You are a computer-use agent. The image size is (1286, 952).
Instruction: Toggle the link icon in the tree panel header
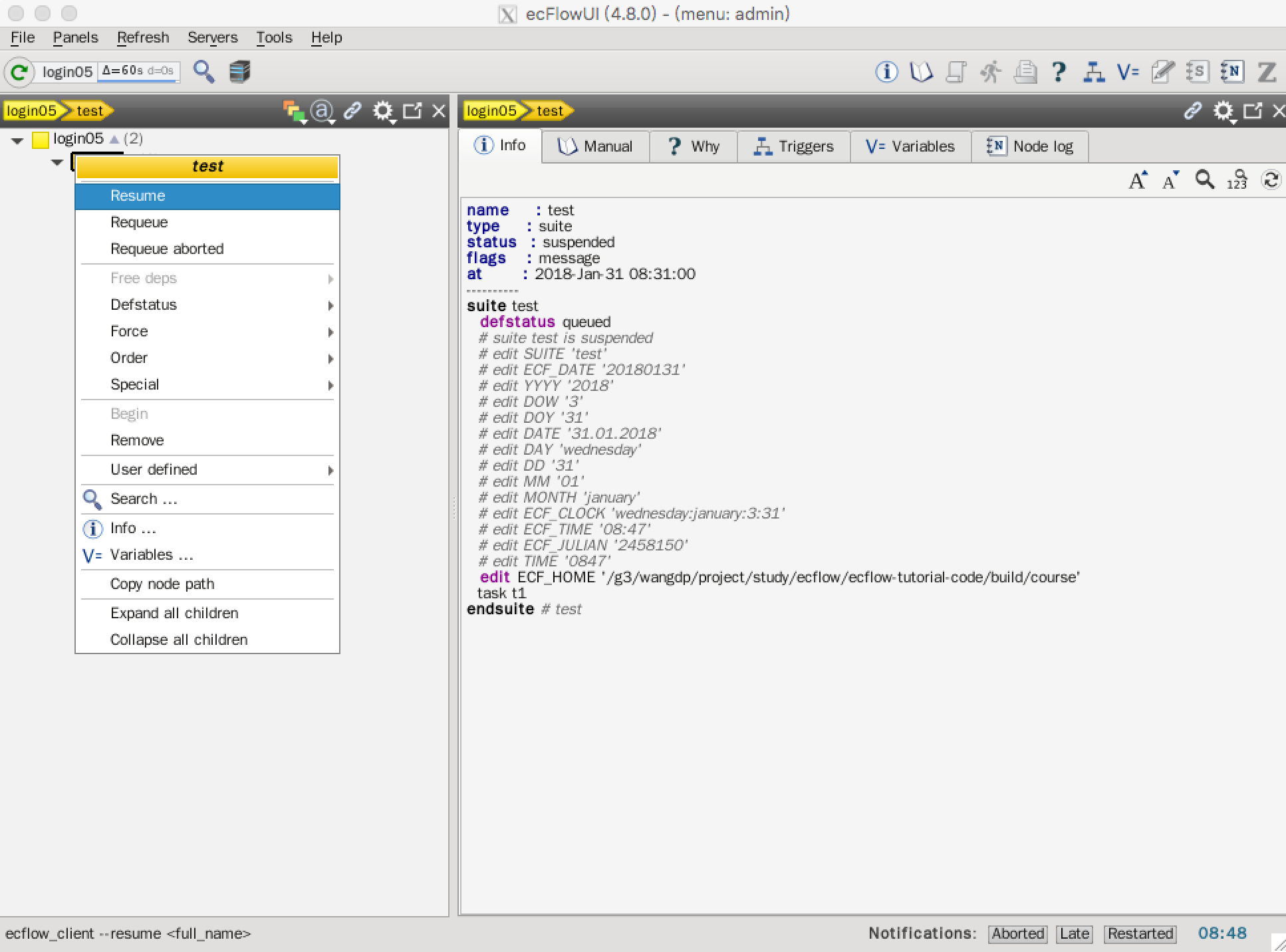pyautogui.click(x=352, y=110)
